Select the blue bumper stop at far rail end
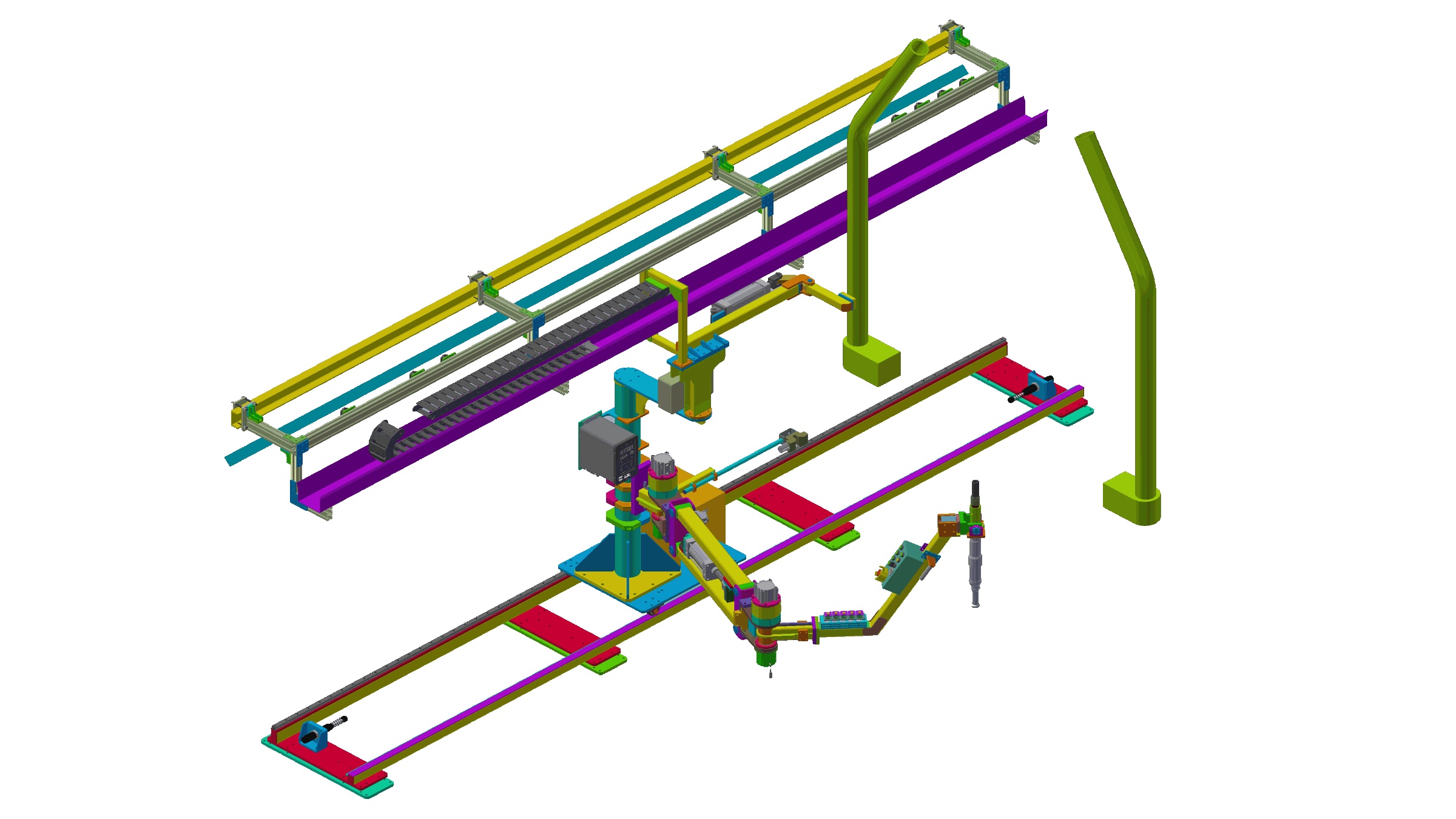 [x=1041, y=387]
